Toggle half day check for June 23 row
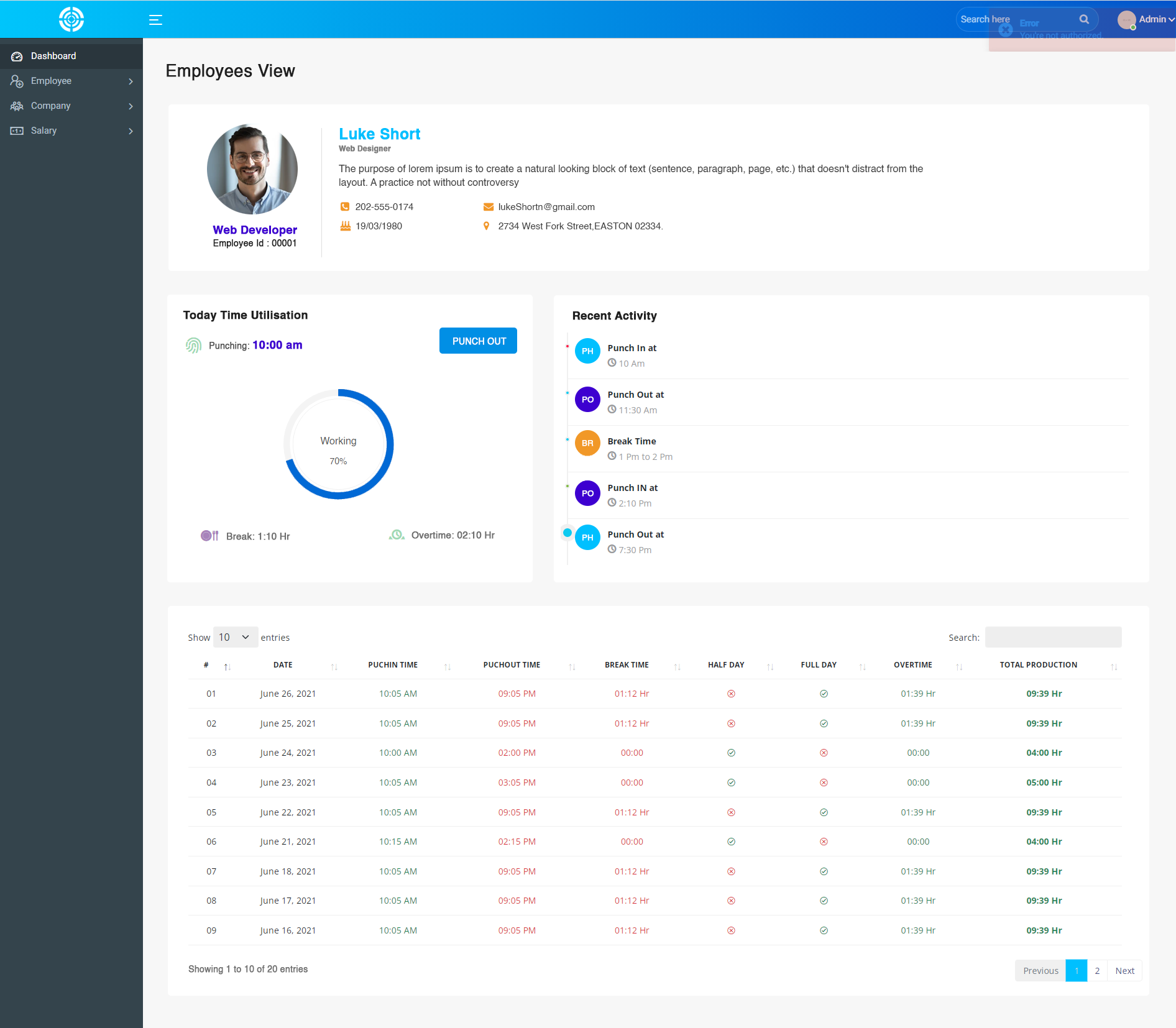 (x=731, y=782)
